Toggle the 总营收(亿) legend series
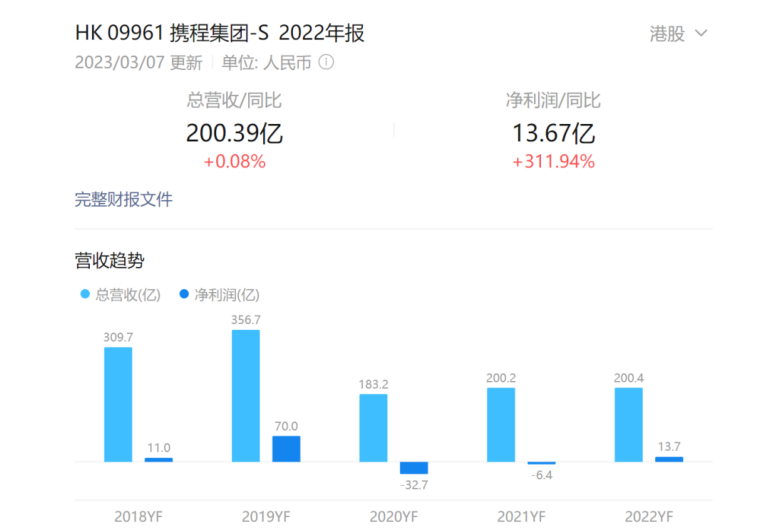 (120, 295)
